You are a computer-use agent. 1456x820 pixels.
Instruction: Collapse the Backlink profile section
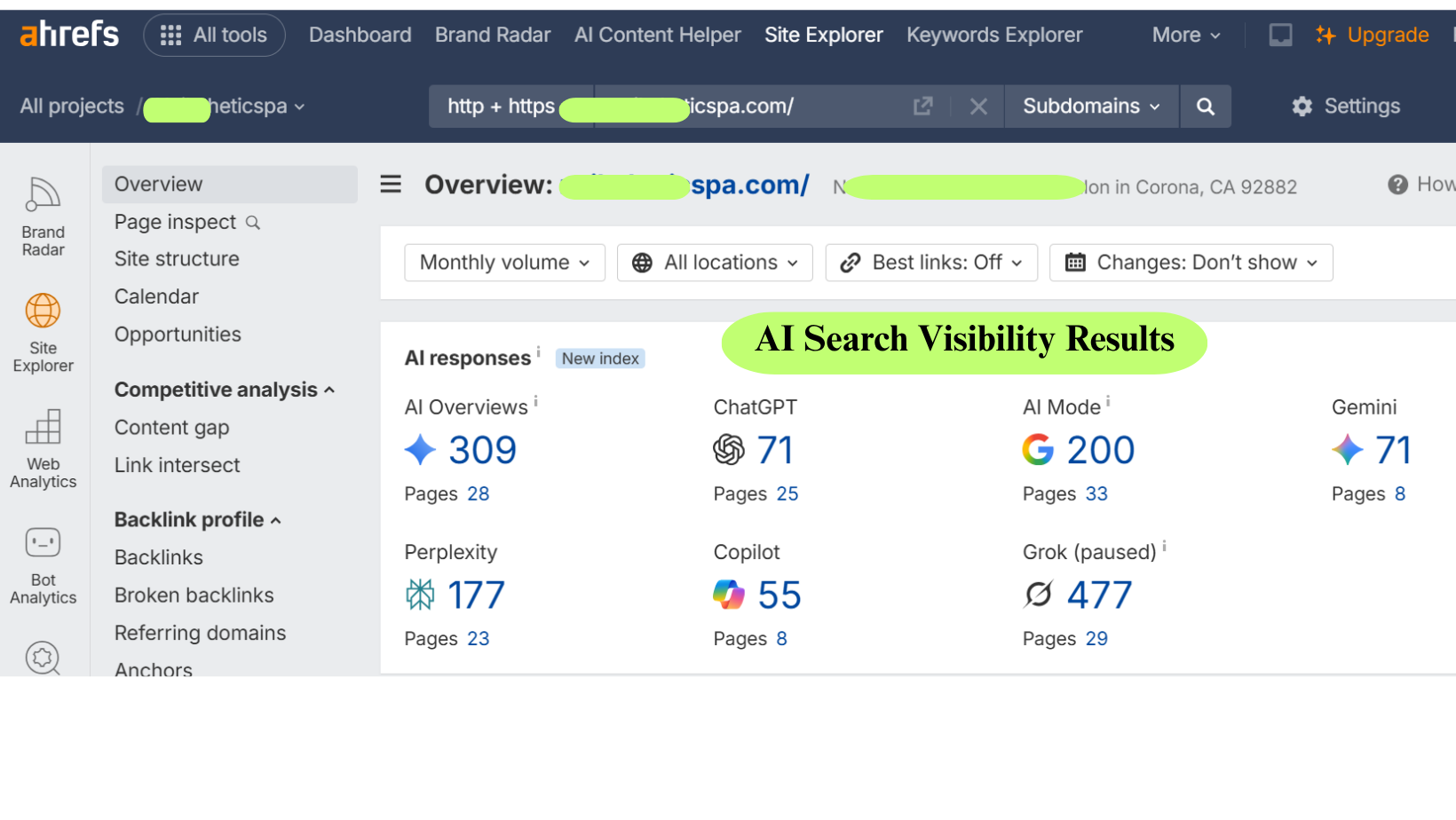198,520
